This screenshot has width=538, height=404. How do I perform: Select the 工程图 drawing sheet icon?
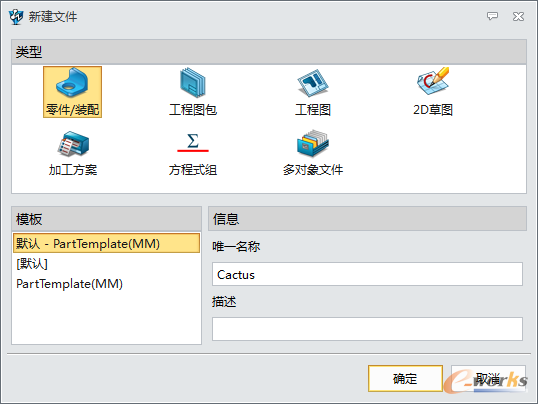[313, 83]
